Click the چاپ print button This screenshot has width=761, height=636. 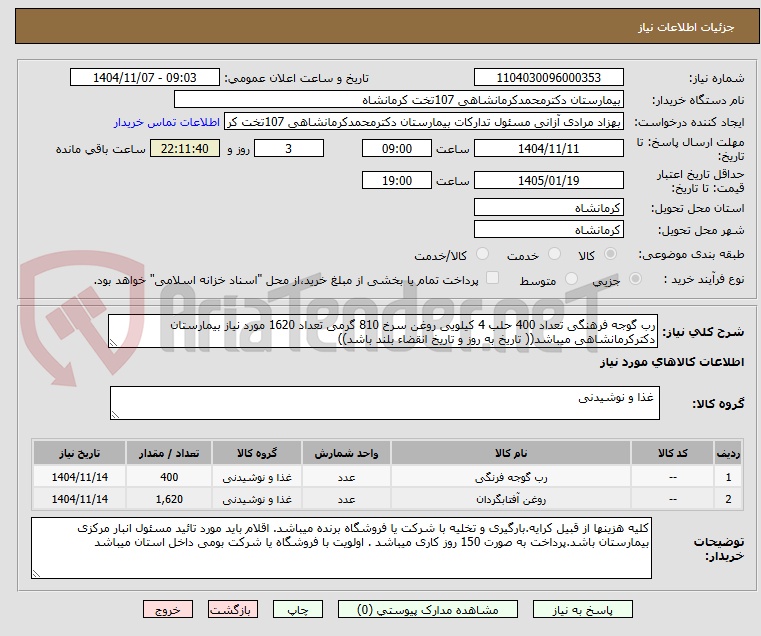point(298,610)
